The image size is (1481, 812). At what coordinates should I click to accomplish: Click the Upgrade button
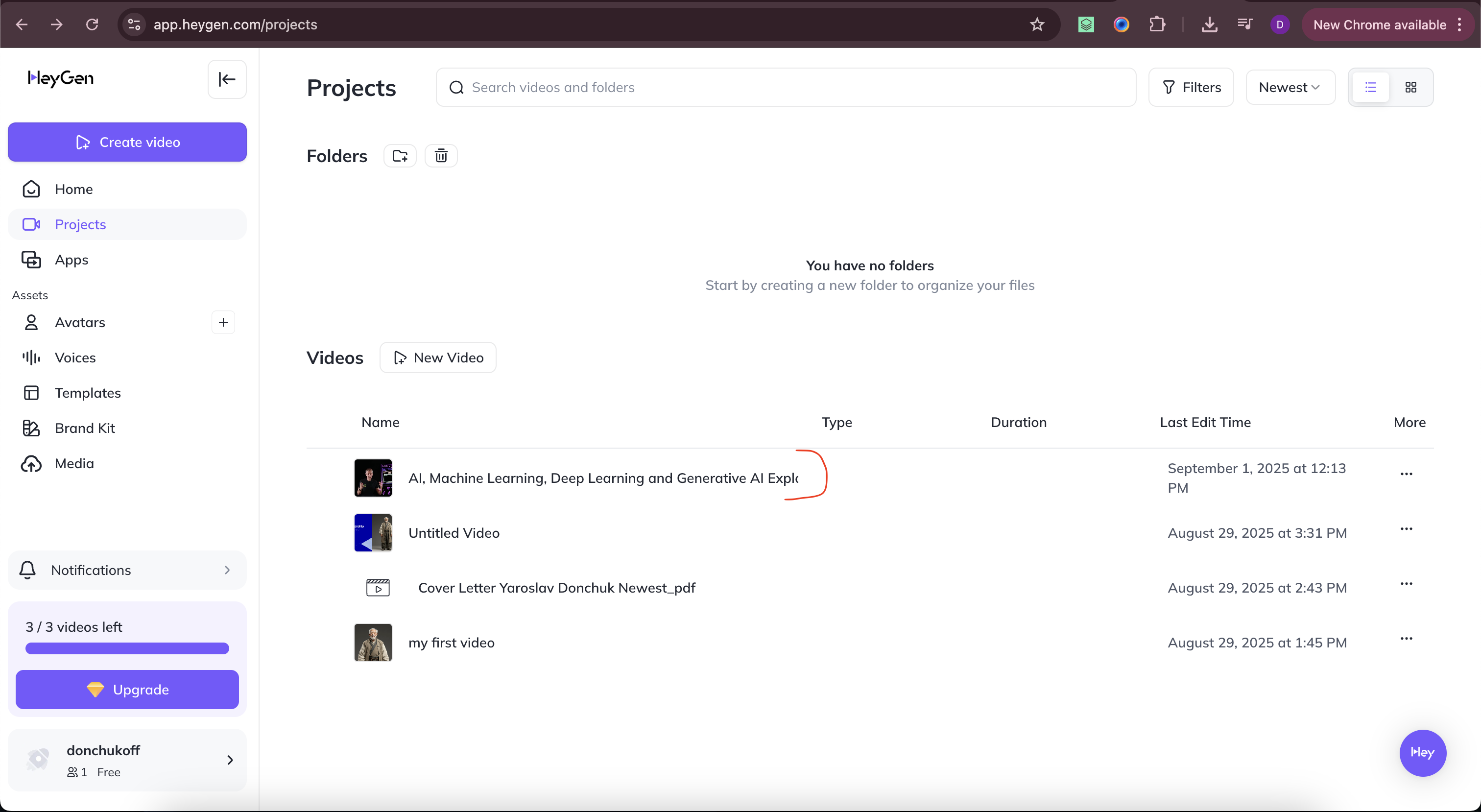127,690
